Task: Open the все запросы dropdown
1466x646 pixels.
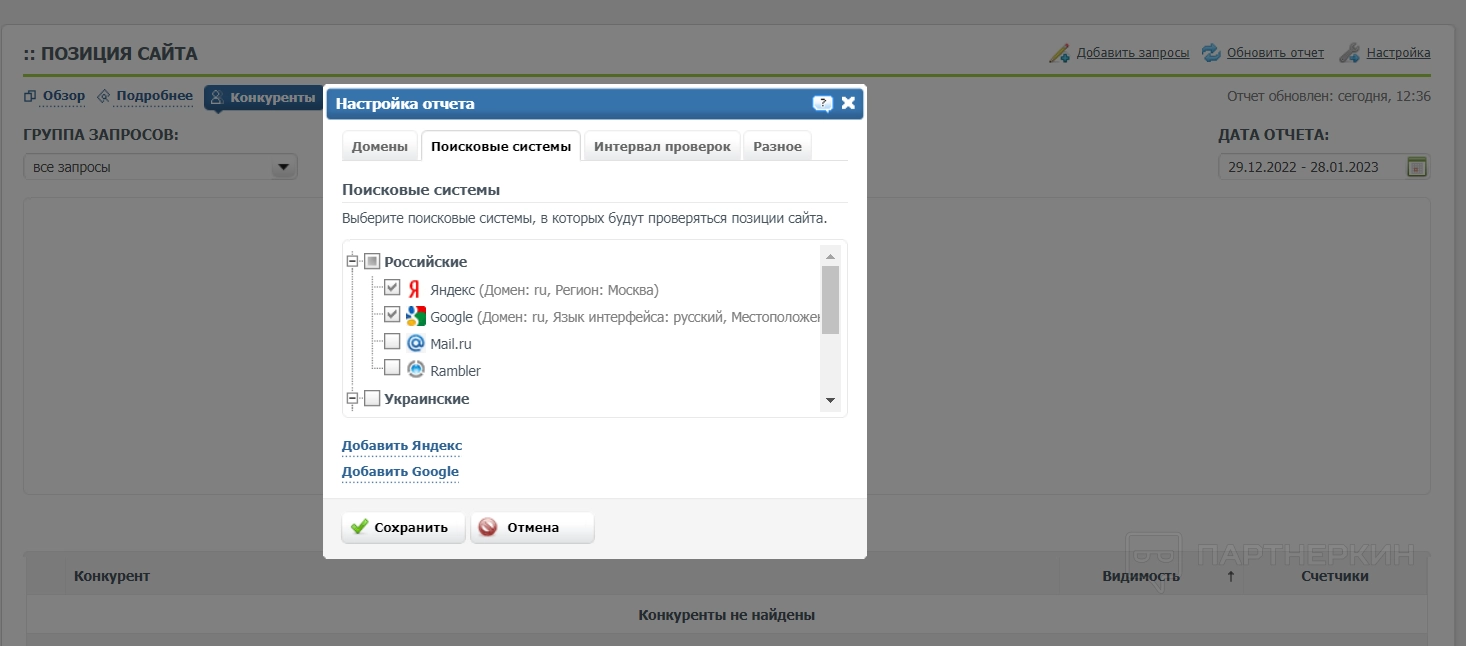Action: point(160,167)
